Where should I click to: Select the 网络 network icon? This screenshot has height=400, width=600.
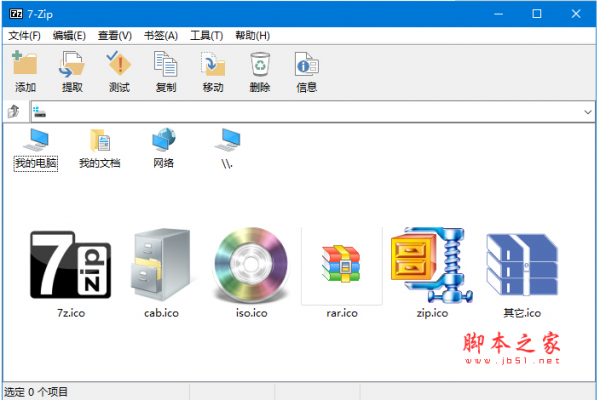[x=164, y=139]
